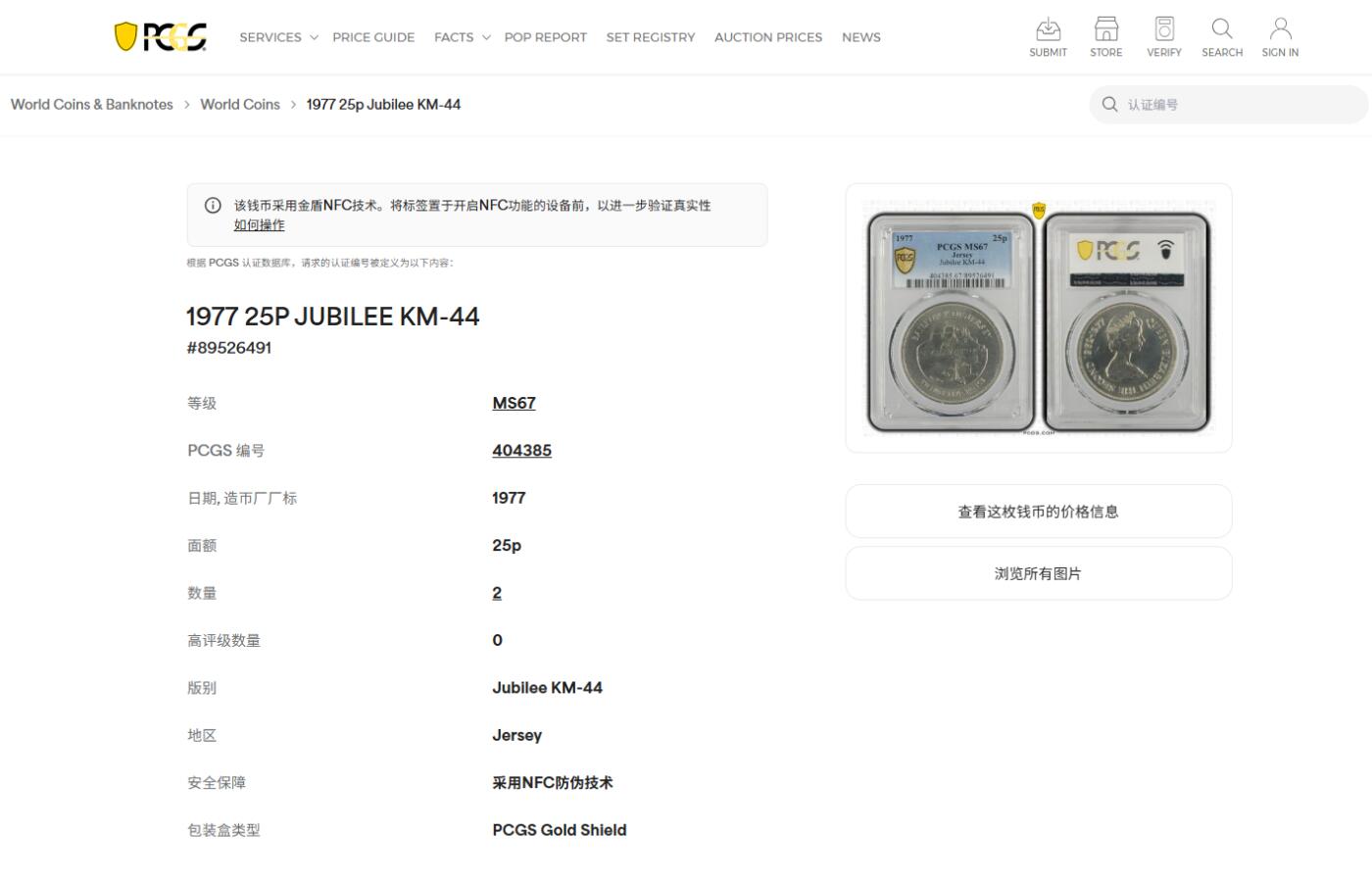
Task: Select the PCGS Gold Shield holder value
Action: click(559, 830)
